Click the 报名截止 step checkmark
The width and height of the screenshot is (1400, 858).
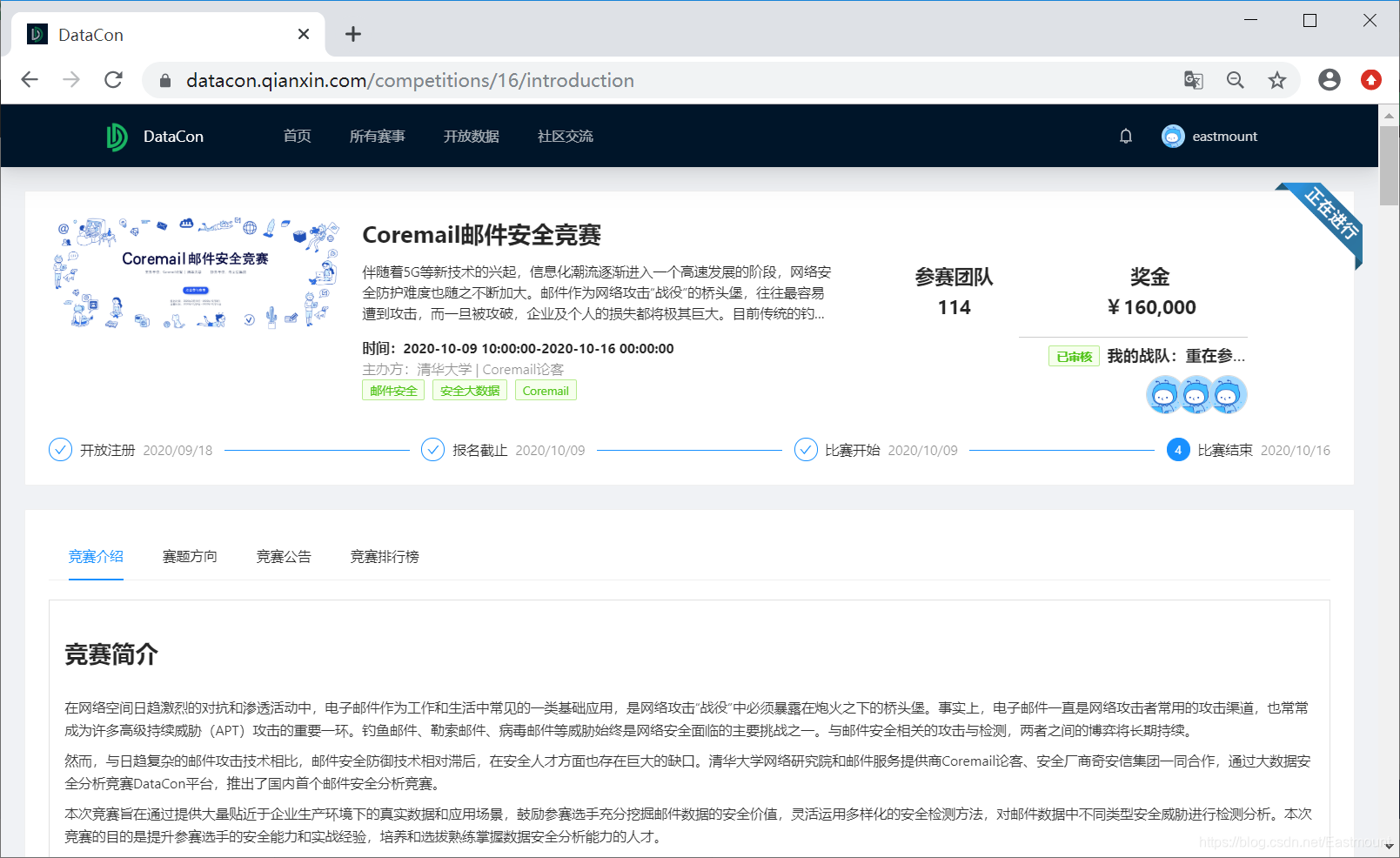[432, 450]
